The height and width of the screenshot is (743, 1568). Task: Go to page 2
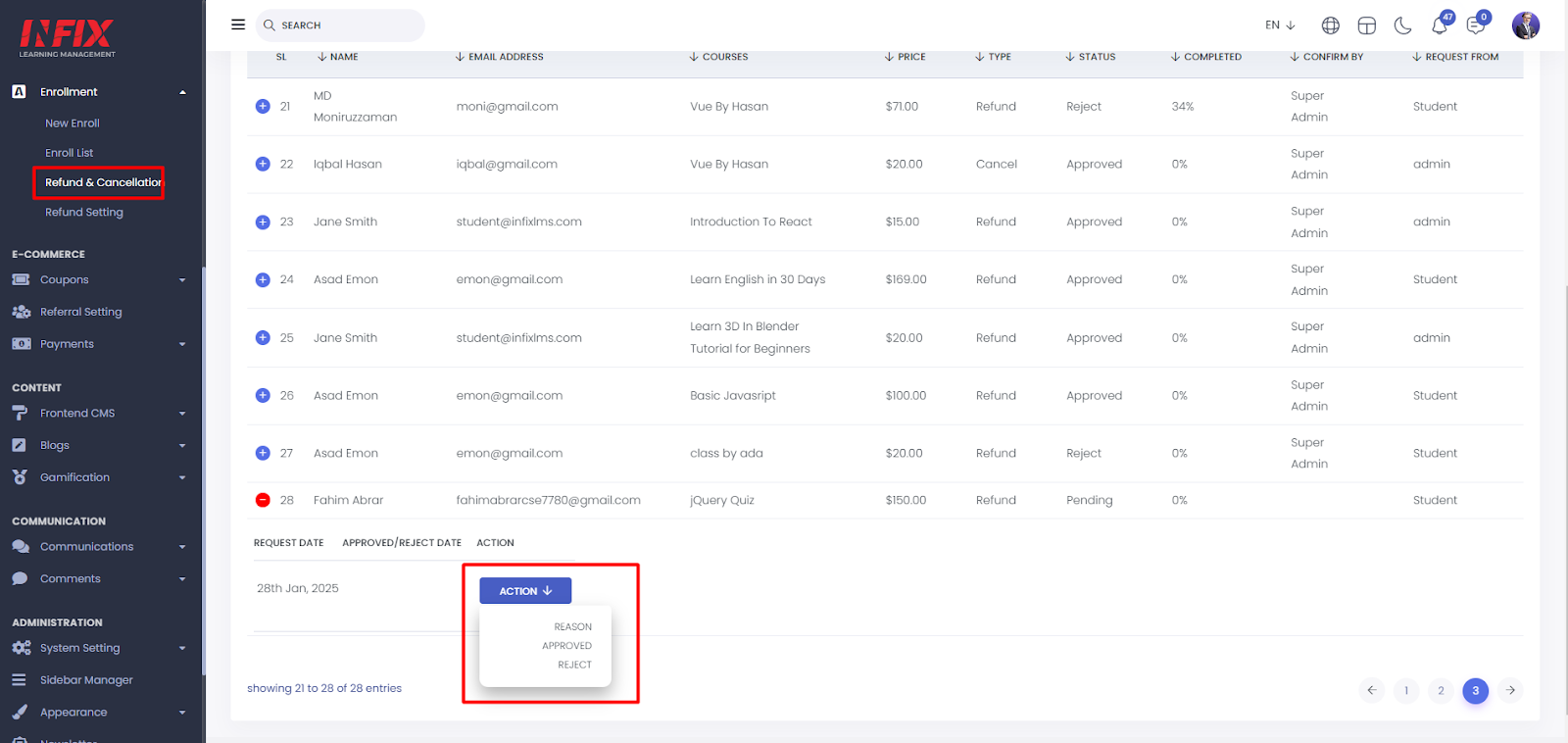(1441, 690)
